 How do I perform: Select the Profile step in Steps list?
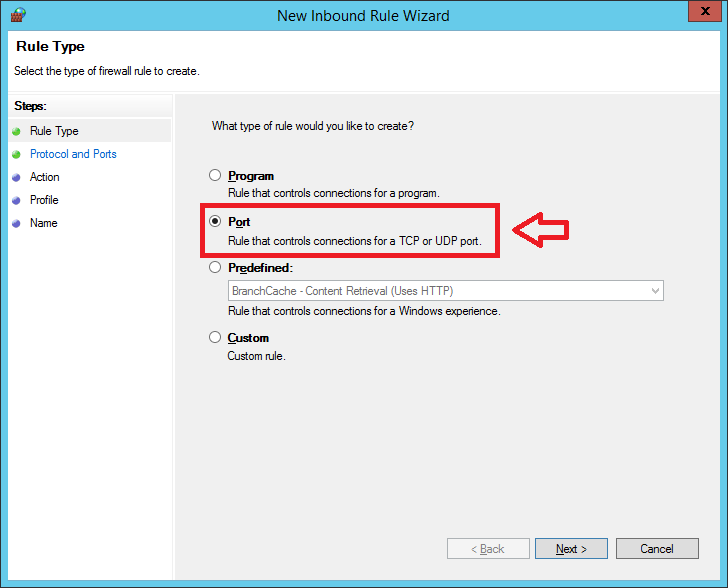[x=44, y=200]
